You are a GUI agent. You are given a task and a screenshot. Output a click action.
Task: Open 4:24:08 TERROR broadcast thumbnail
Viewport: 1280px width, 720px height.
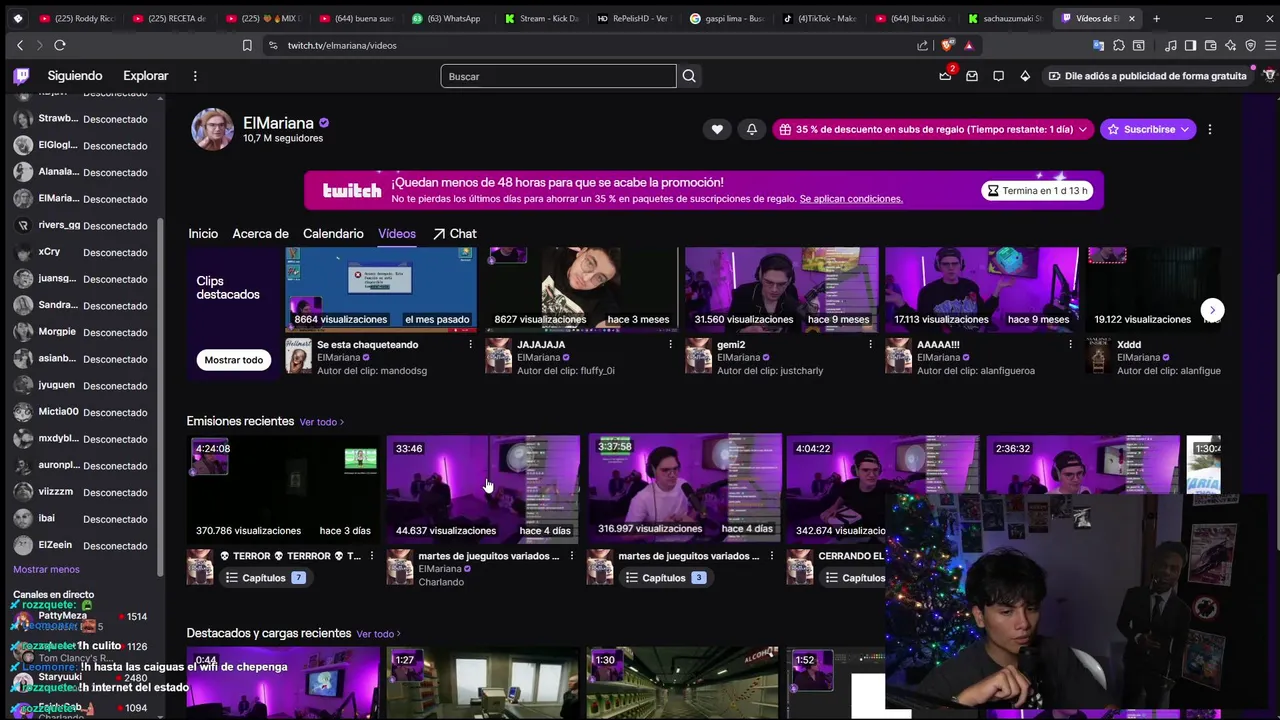[x=283, y=488]
